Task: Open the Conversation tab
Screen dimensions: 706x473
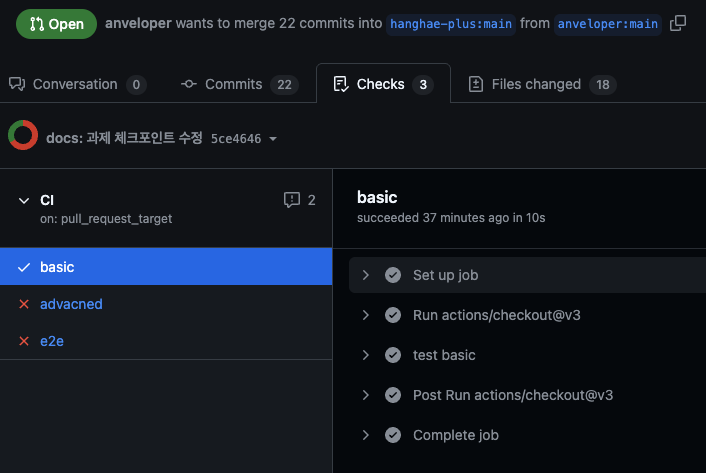Action: (77, 84)
